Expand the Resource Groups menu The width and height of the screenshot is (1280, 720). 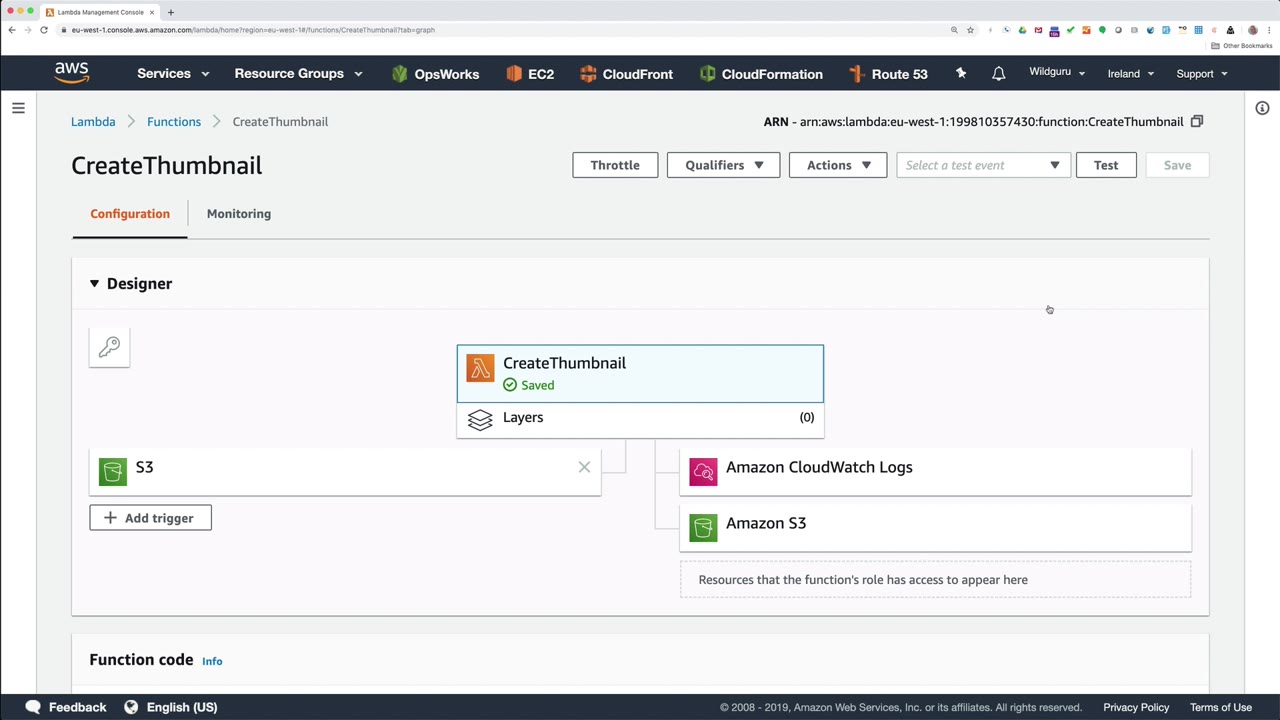tap(298, 74)
